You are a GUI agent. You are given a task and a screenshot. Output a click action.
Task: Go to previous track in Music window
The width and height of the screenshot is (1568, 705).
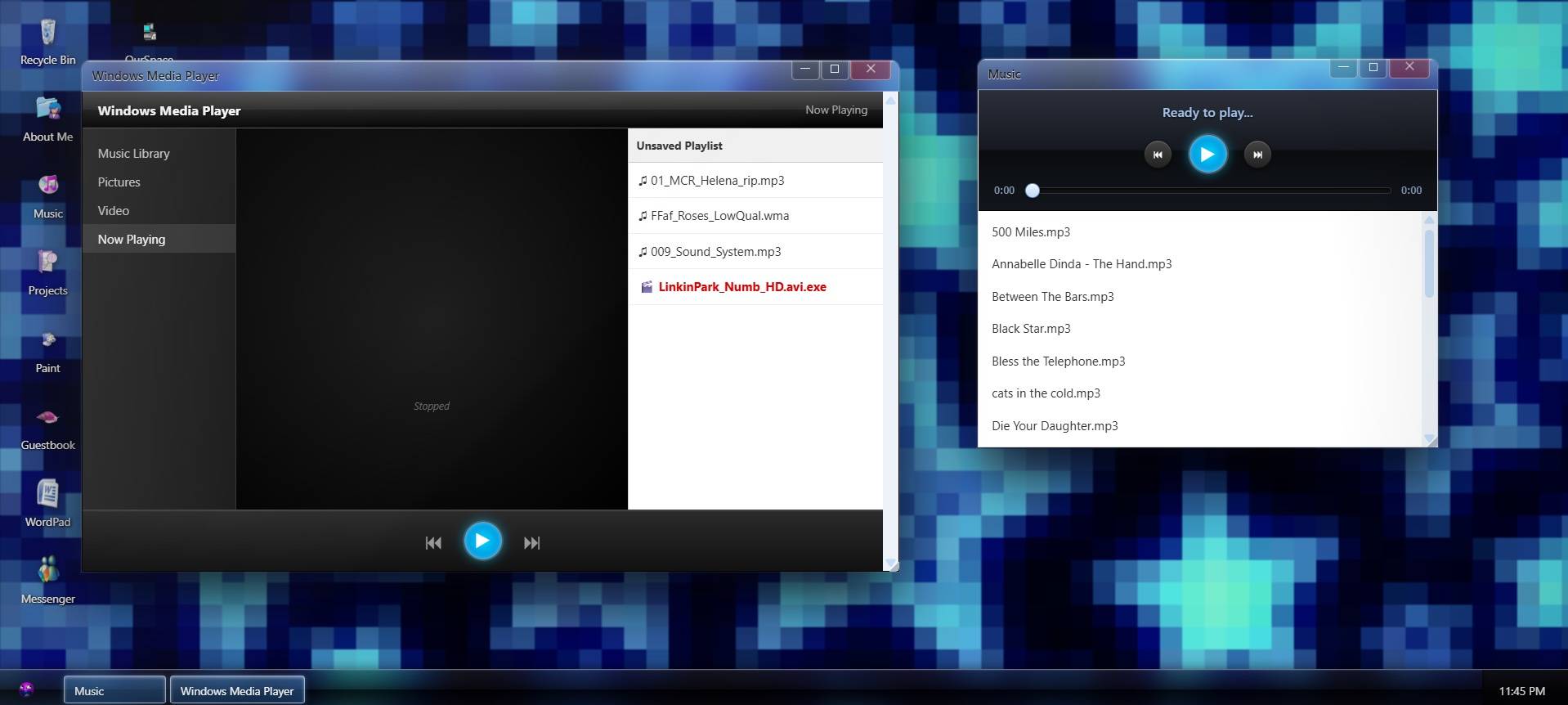coord(1158,154)
